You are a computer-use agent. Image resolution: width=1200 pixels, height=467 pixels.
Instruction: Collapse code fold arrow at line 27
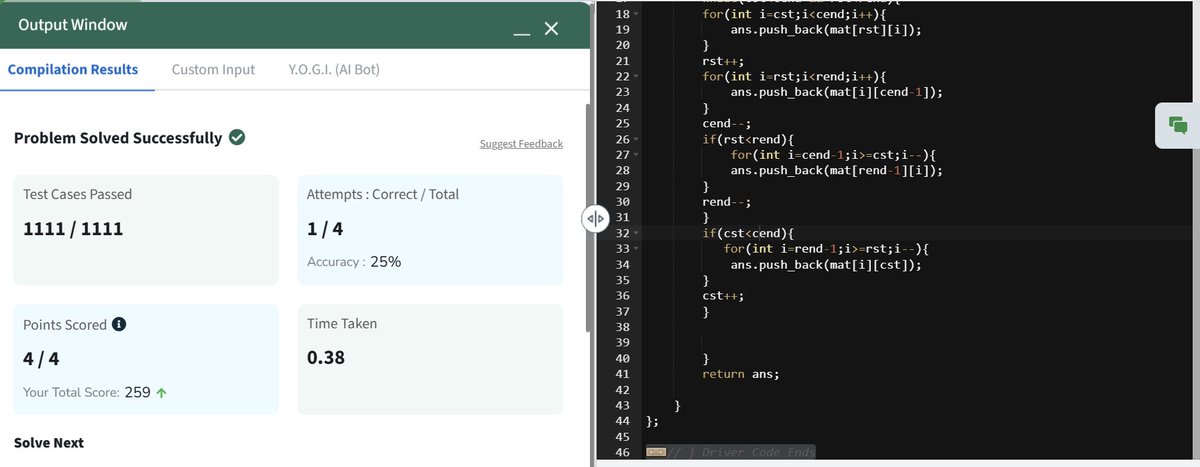(x=636, y=155)
